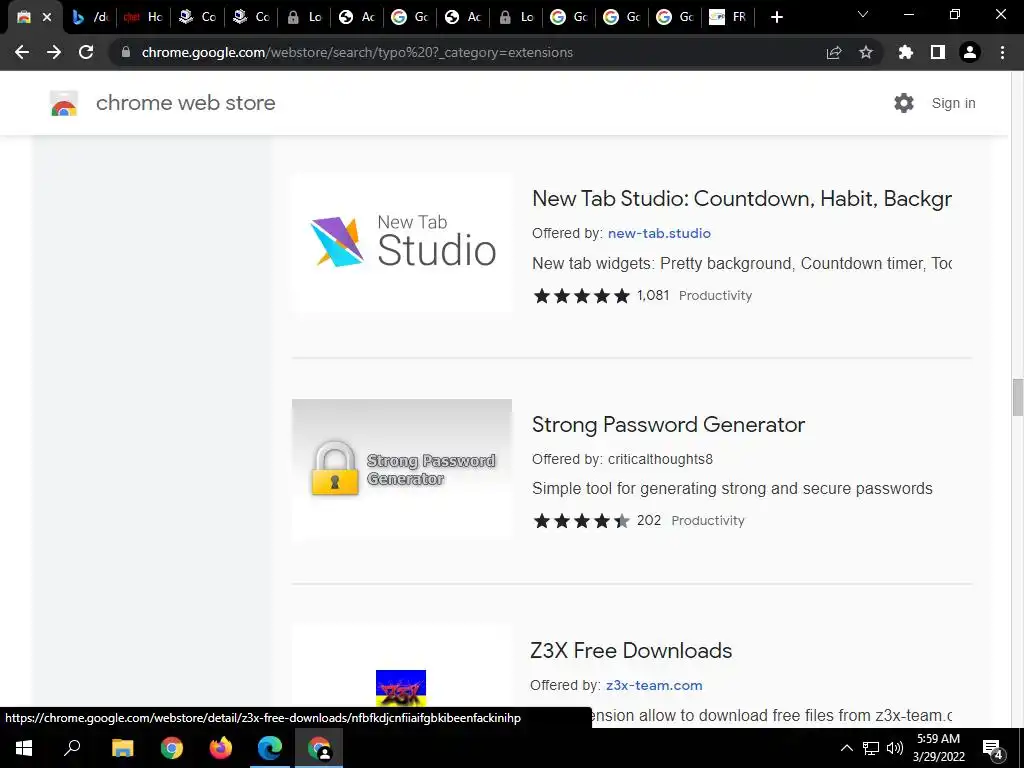Click 'Offered by: criticalthoughts8' text
The image size is (1024, 768).
pyautogui.click(x=622, y=459)
